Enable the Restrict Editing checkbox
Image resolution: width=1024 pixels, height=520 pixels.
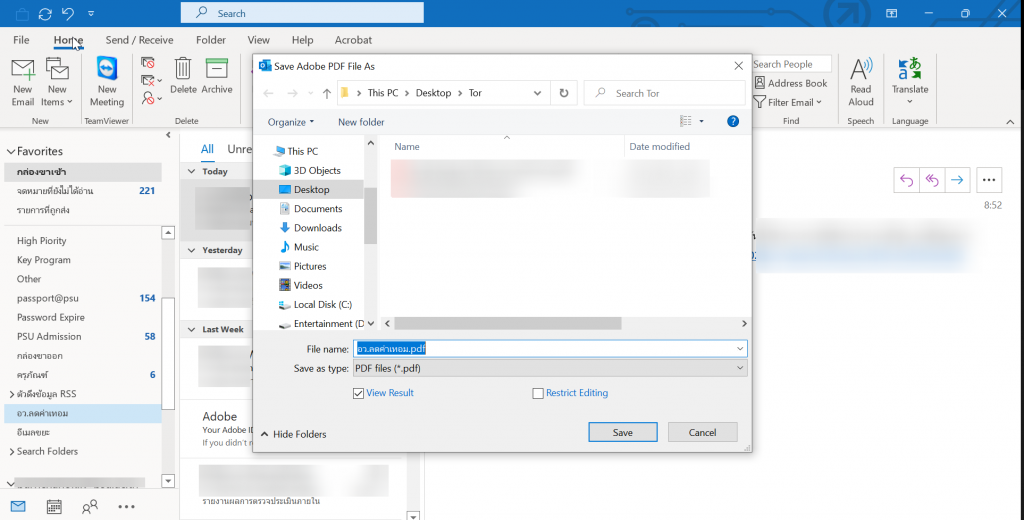coord(538,393)
